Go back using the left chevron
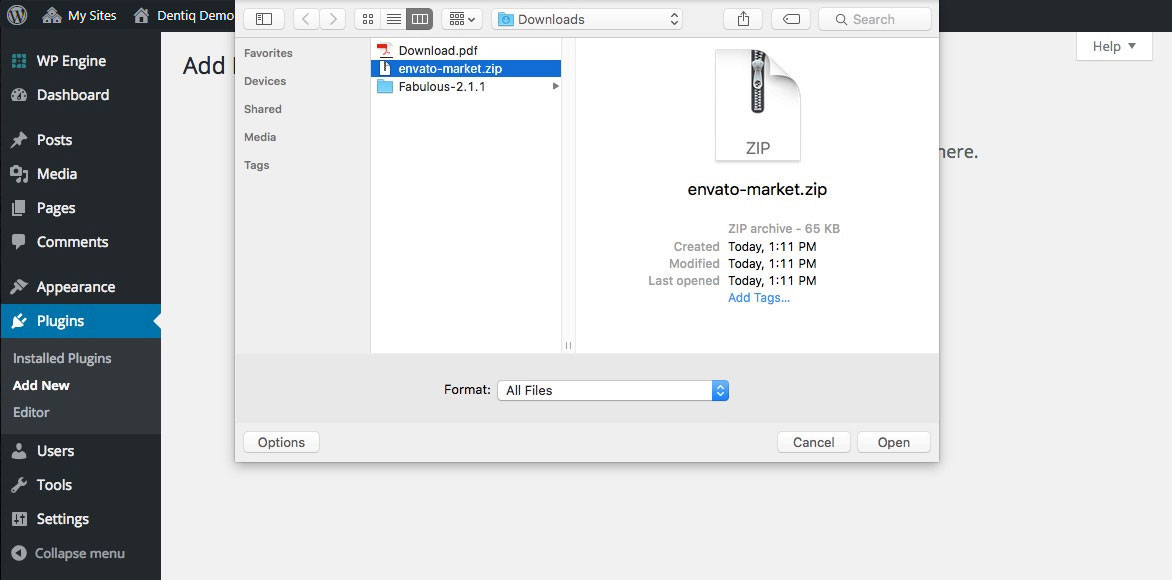The width and height of the screenshot is (1172, 580). click(307, 19)
